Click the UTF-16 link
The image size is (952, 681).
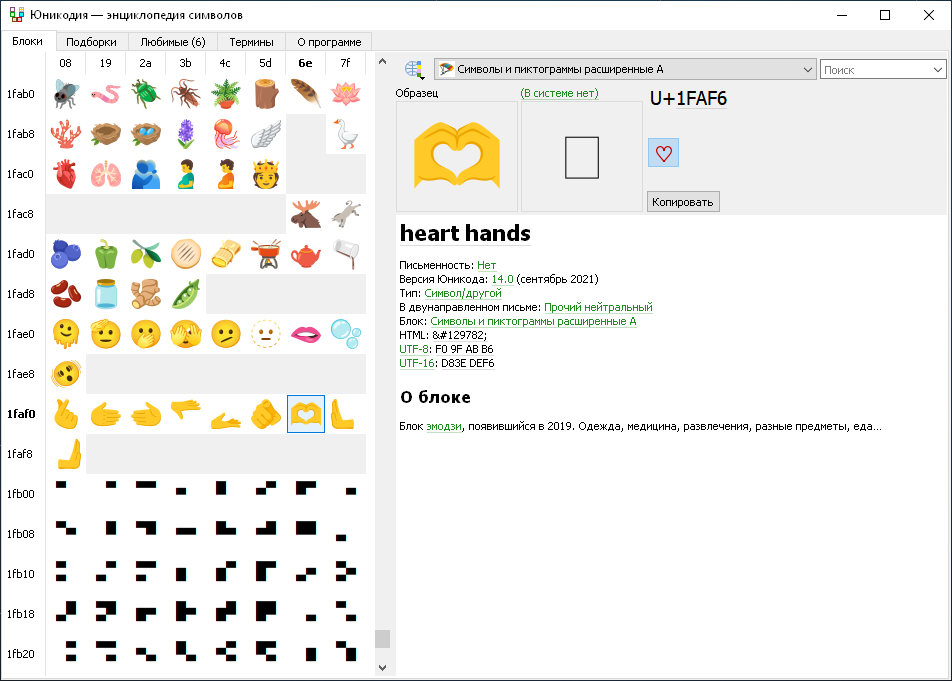[416, 363]
